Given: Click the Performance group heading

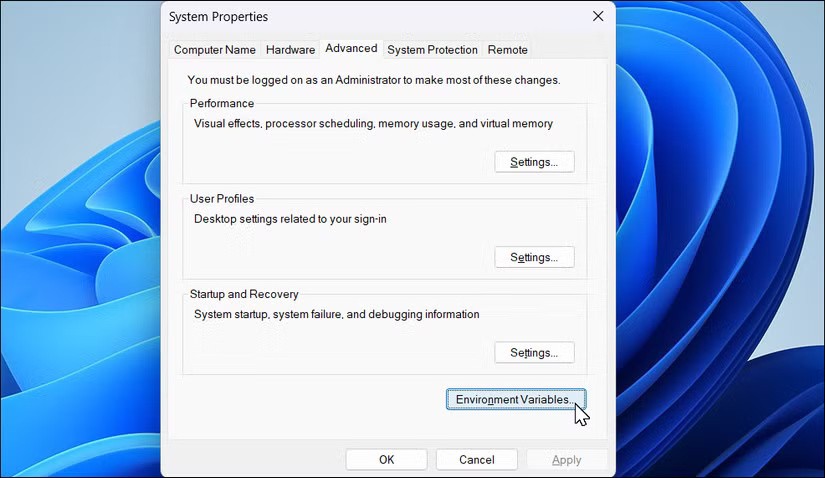Looking at the screenshot, I should (x=222, y=103).
